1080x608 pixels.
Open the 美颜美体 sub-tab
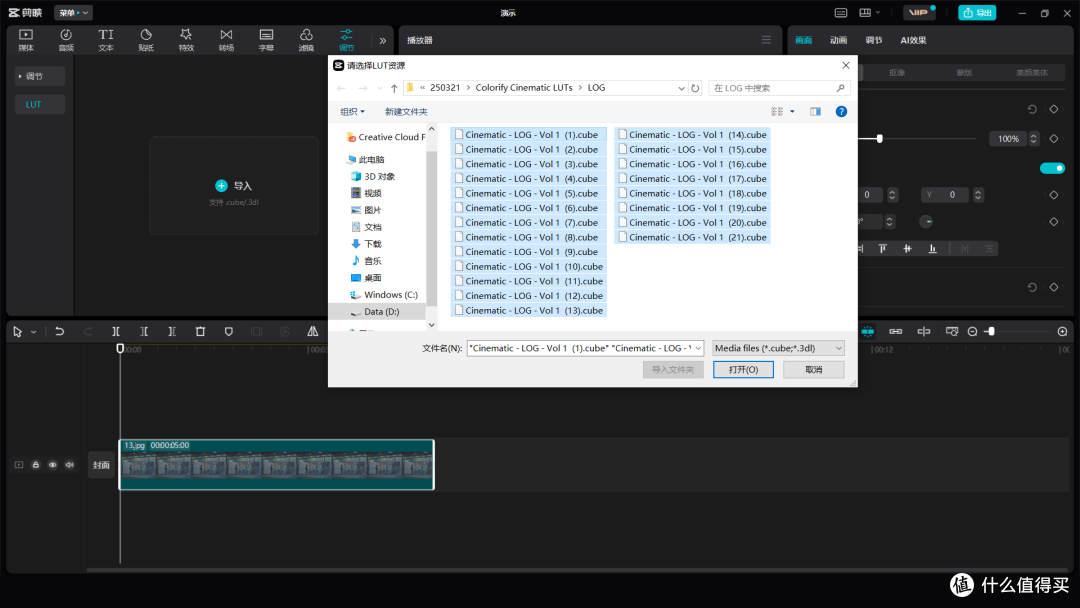point(1032,72)
